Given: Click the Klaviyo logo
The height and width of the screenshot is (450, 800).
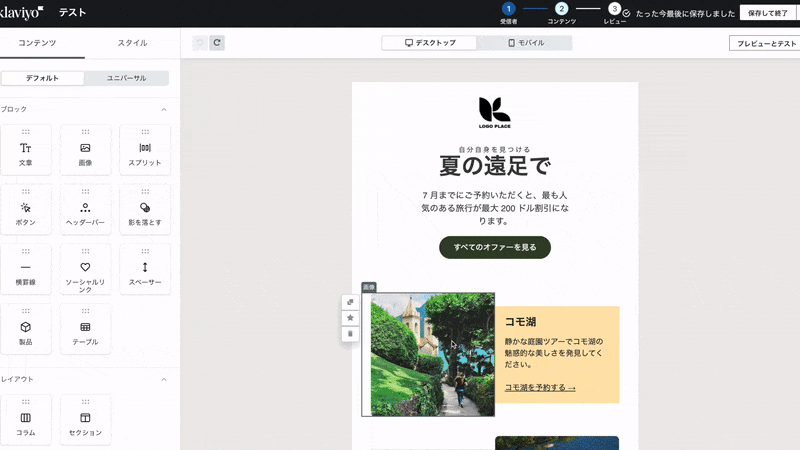Looking at the screenshot, I should 21,12.
